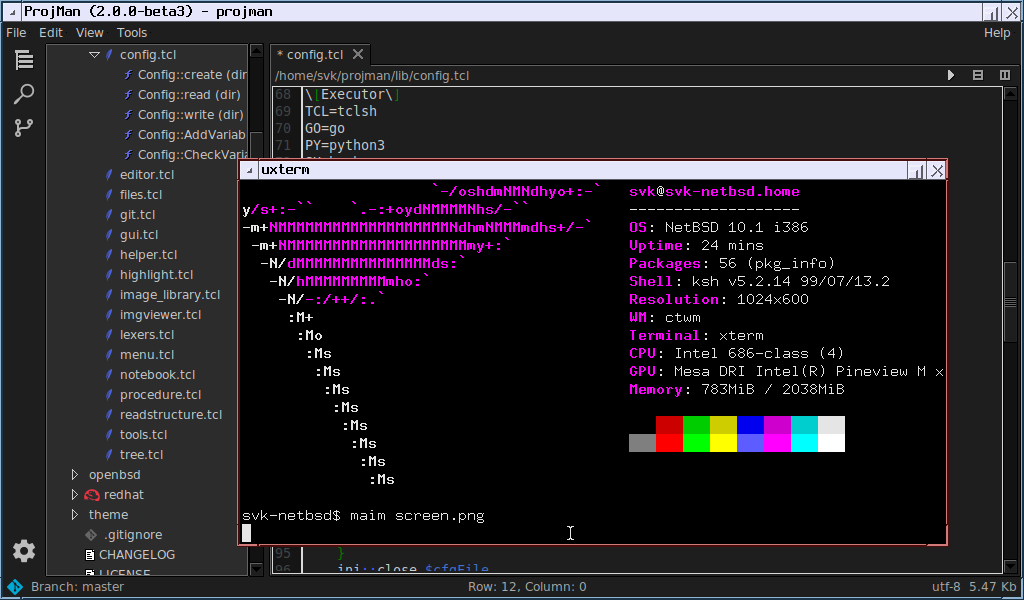Open the Help menu
The width and height of the screenshot is (1024, 600).
997,33
